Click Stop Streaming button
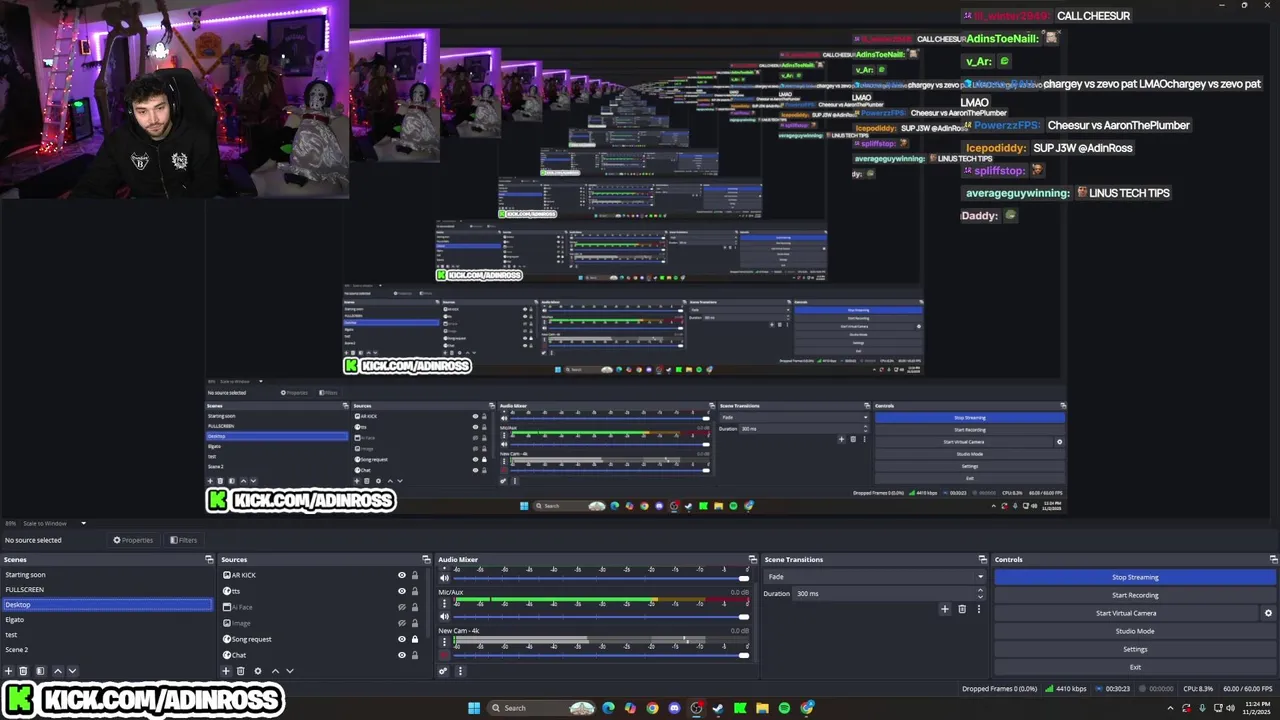This screenshot has height=720, width=1280. coord(1135,577)
